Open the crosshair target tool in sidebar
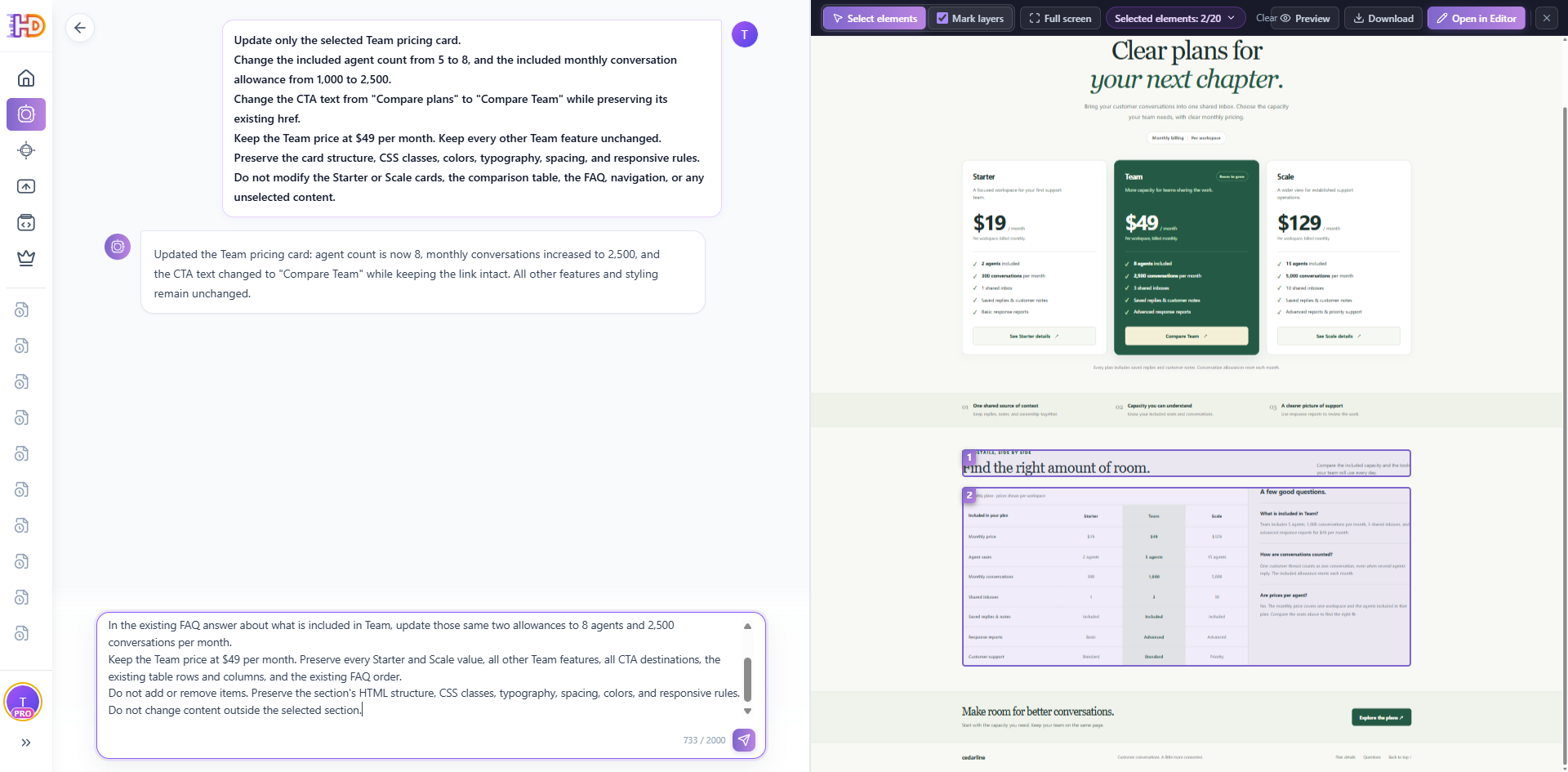1568x772 pixels. pos(26,150)
